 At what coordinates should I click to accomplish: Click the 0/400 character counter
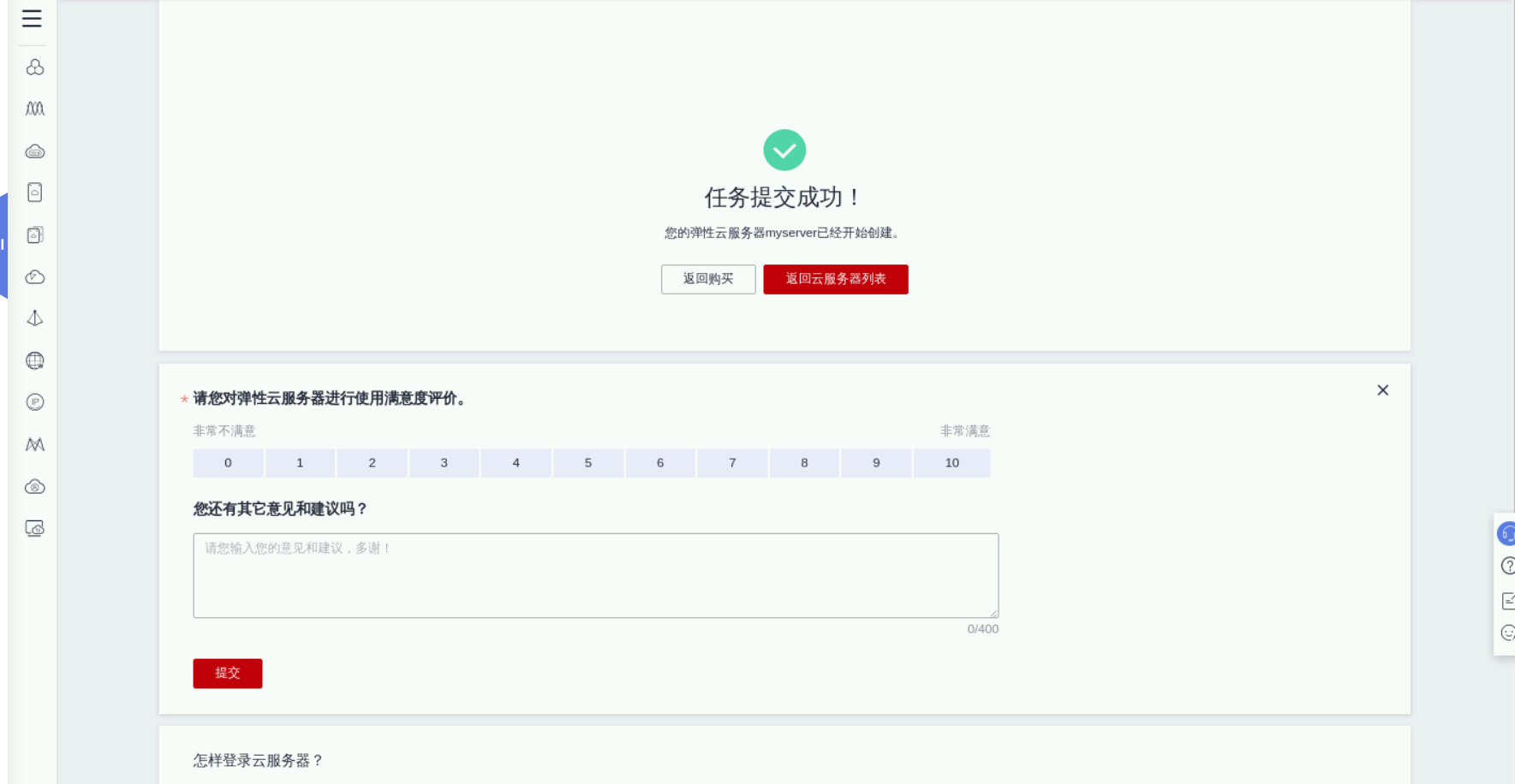[983, 629]
